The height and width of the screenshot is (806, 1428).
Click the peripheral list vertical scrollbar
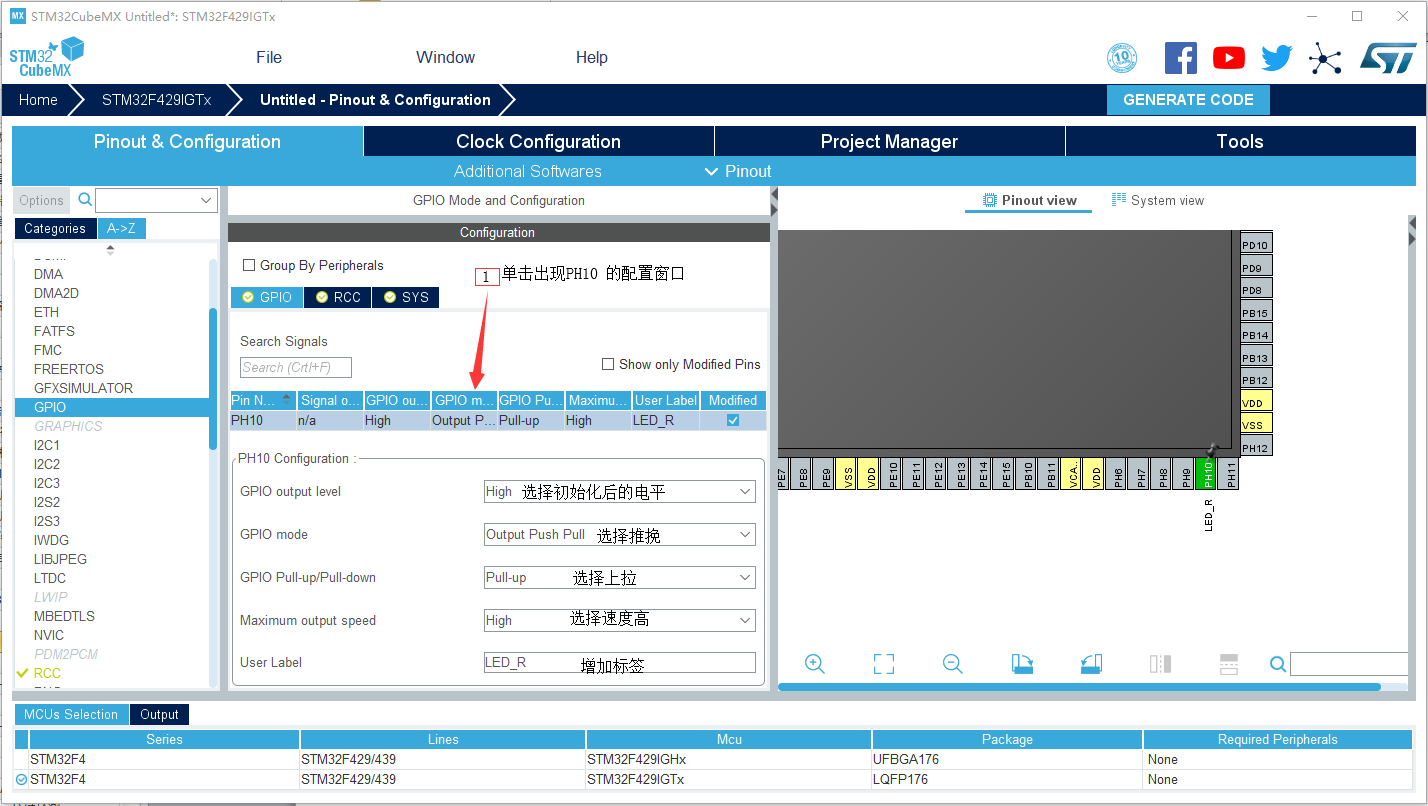pos(213,378)
